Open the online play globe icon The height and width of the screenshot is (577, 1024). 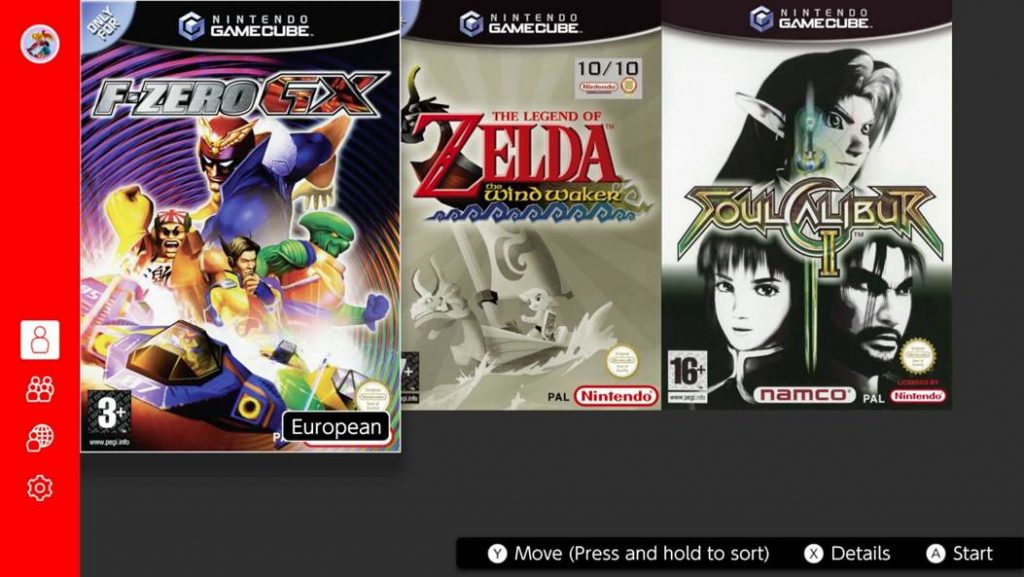tap(40, 438)
